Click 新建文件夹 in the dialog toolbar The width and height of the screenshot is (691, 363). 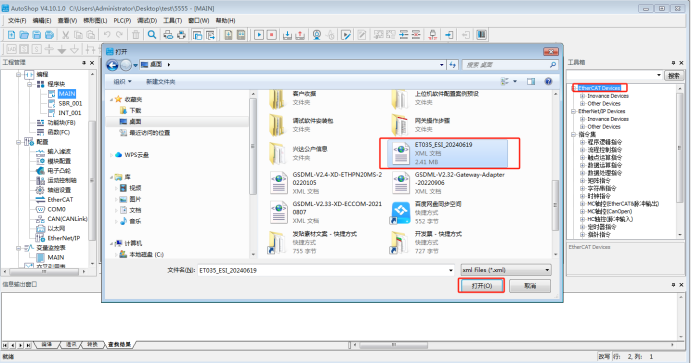(160, 82)
